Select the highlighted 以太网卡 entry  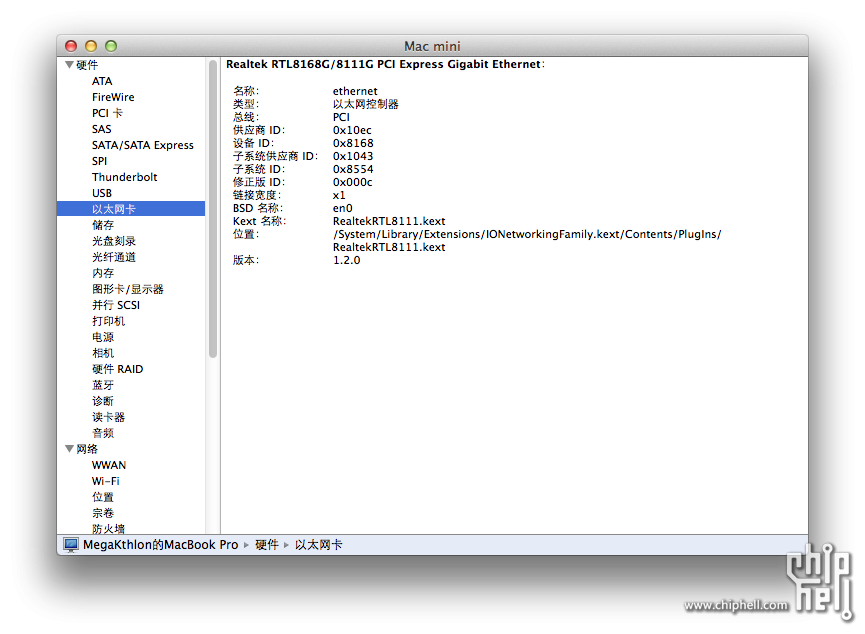tap(131, 209)
